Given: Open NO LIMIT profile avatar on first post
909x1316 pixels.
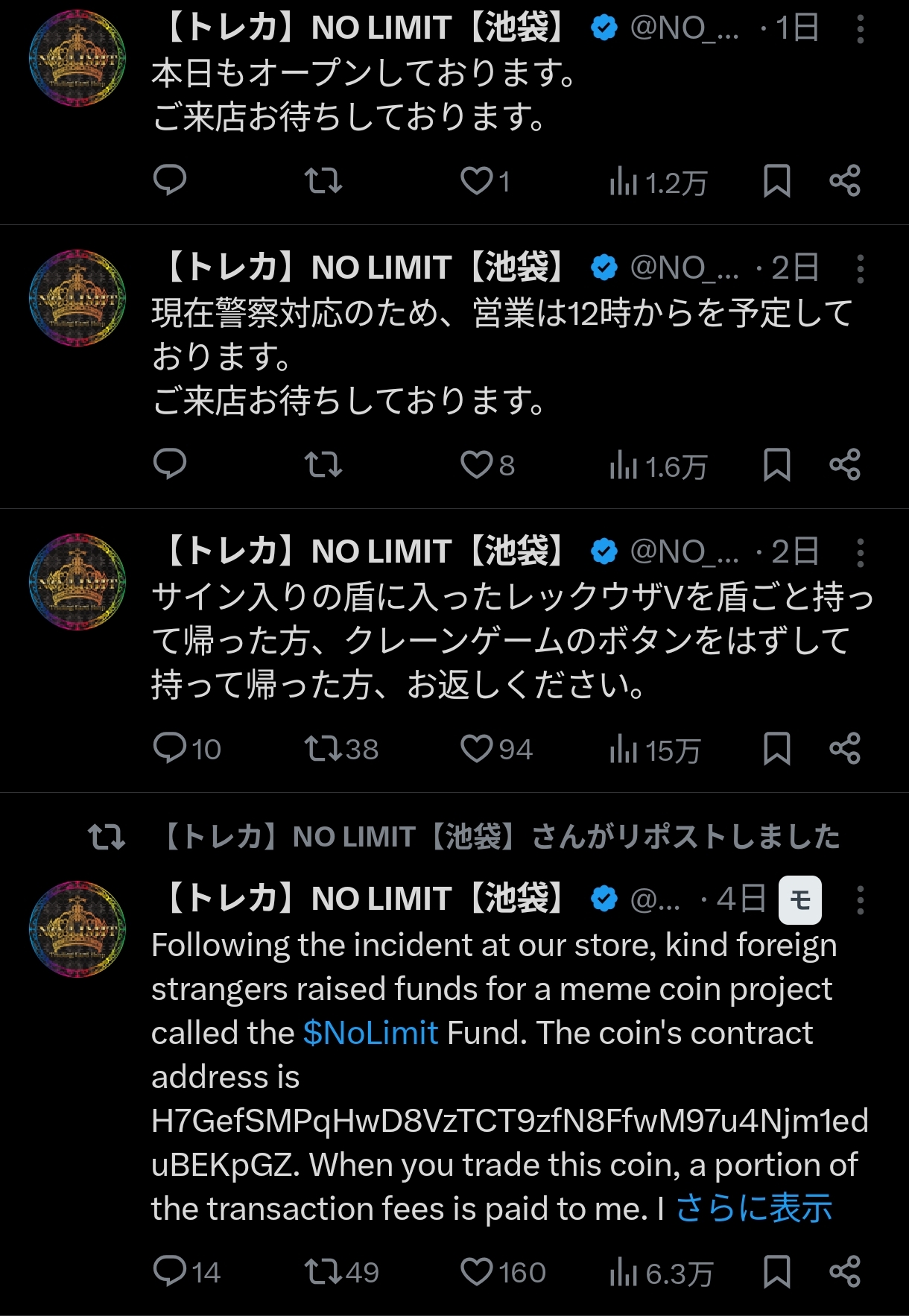Looking at the screenshot, I should point(77,58).
